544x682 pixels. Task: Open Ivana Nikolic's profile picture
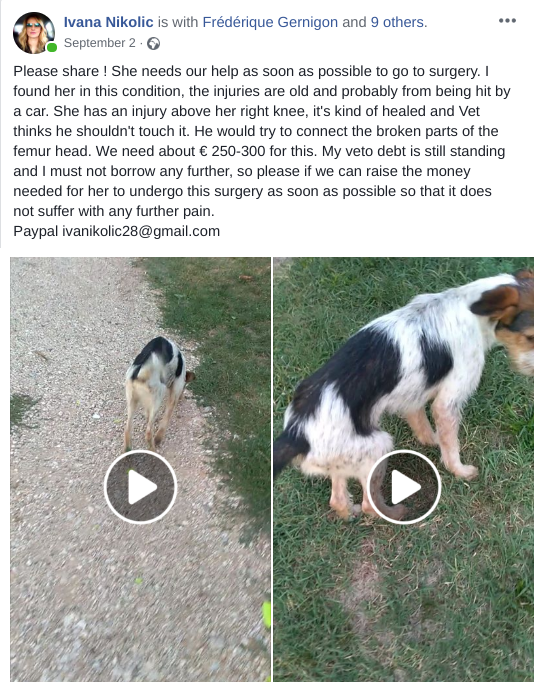pyautogui.click(x=34, y=33)
